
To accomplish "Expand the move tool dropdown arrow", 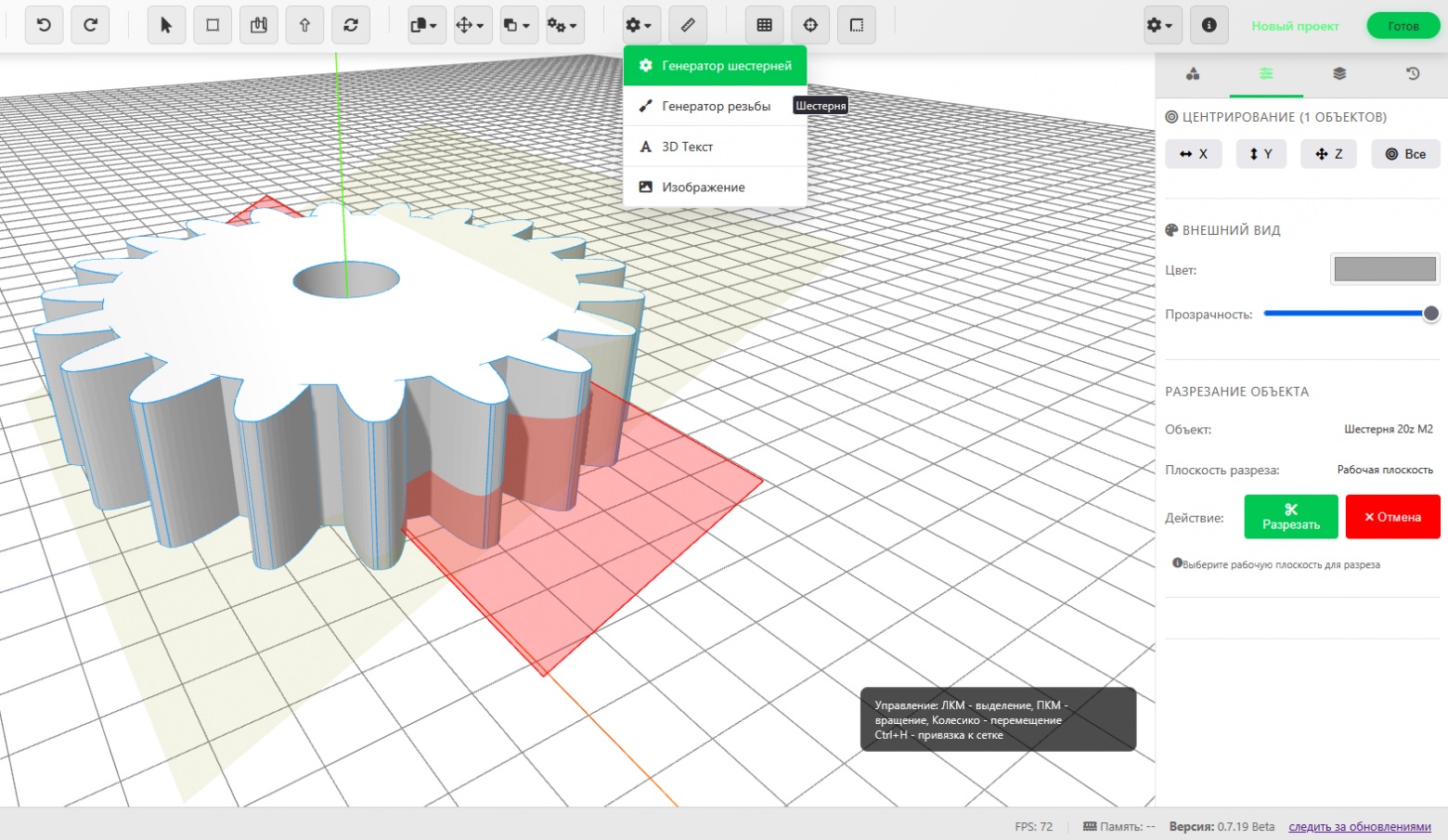I will click(483, 25).
